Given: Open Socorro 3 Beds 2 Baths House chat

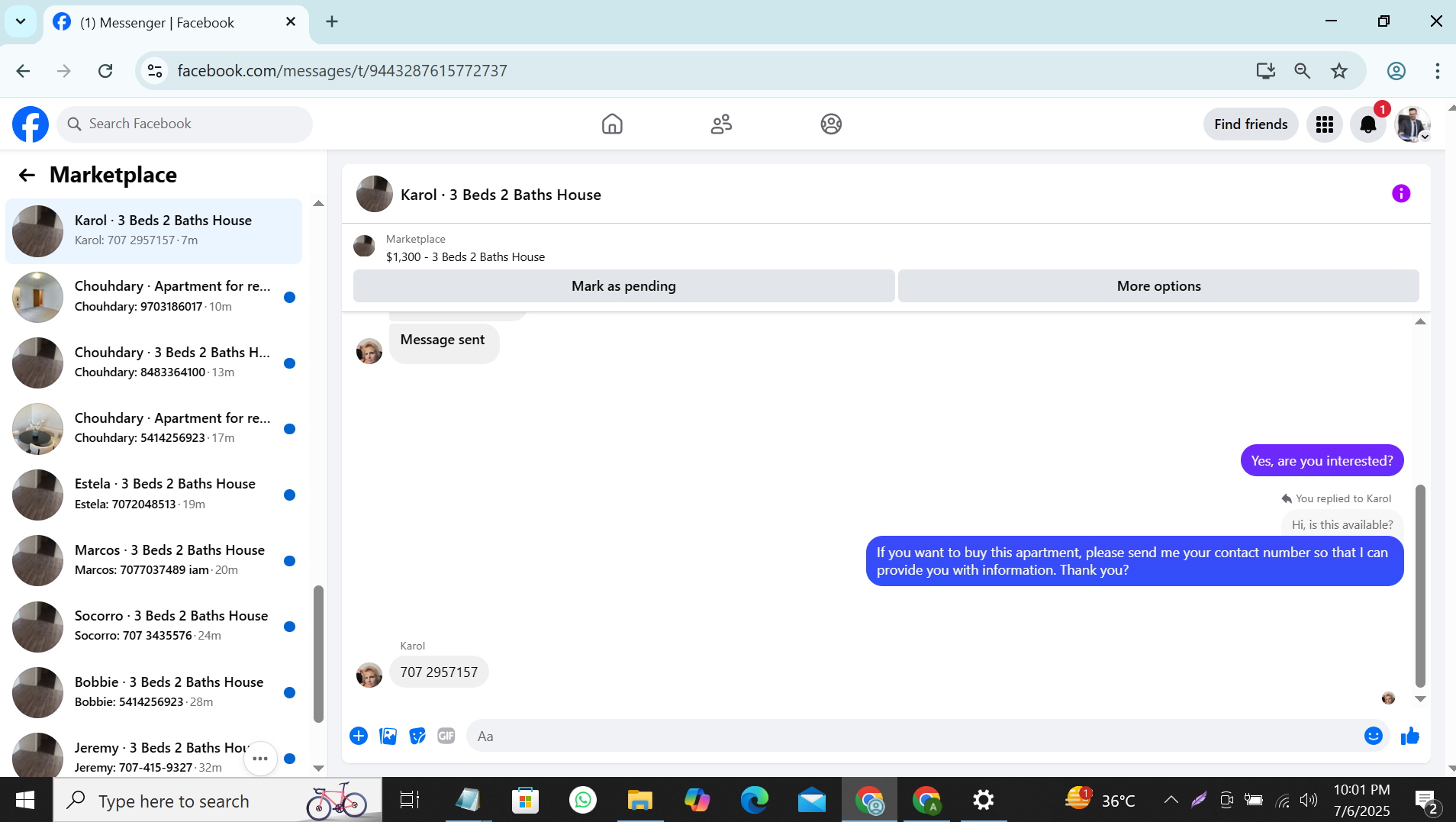Looking at the screenshot, I should click(153, 626).
